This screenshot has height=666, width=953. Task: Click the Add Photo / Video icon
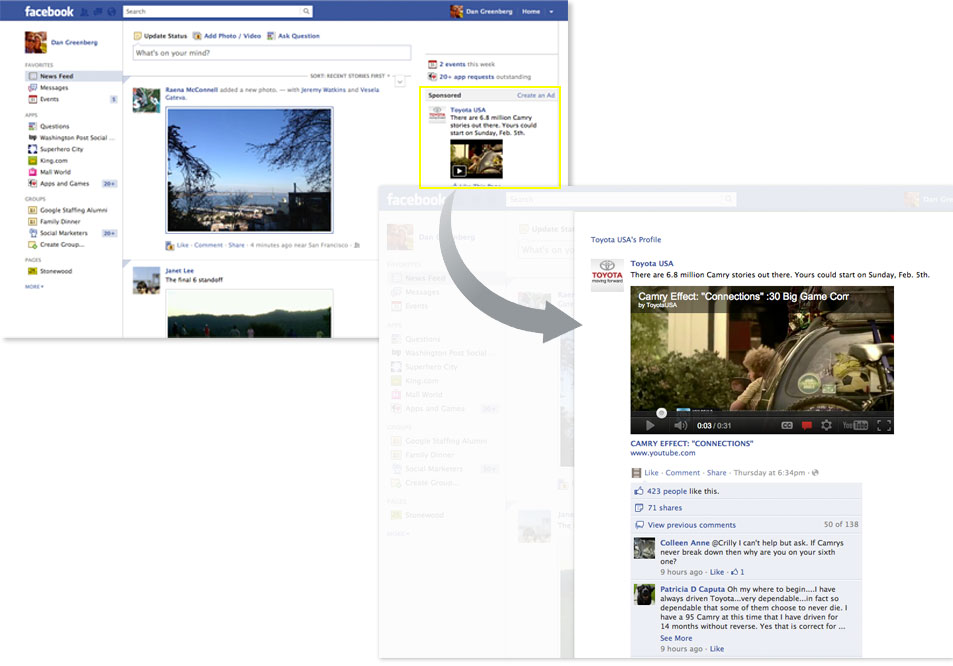(198, 36)
